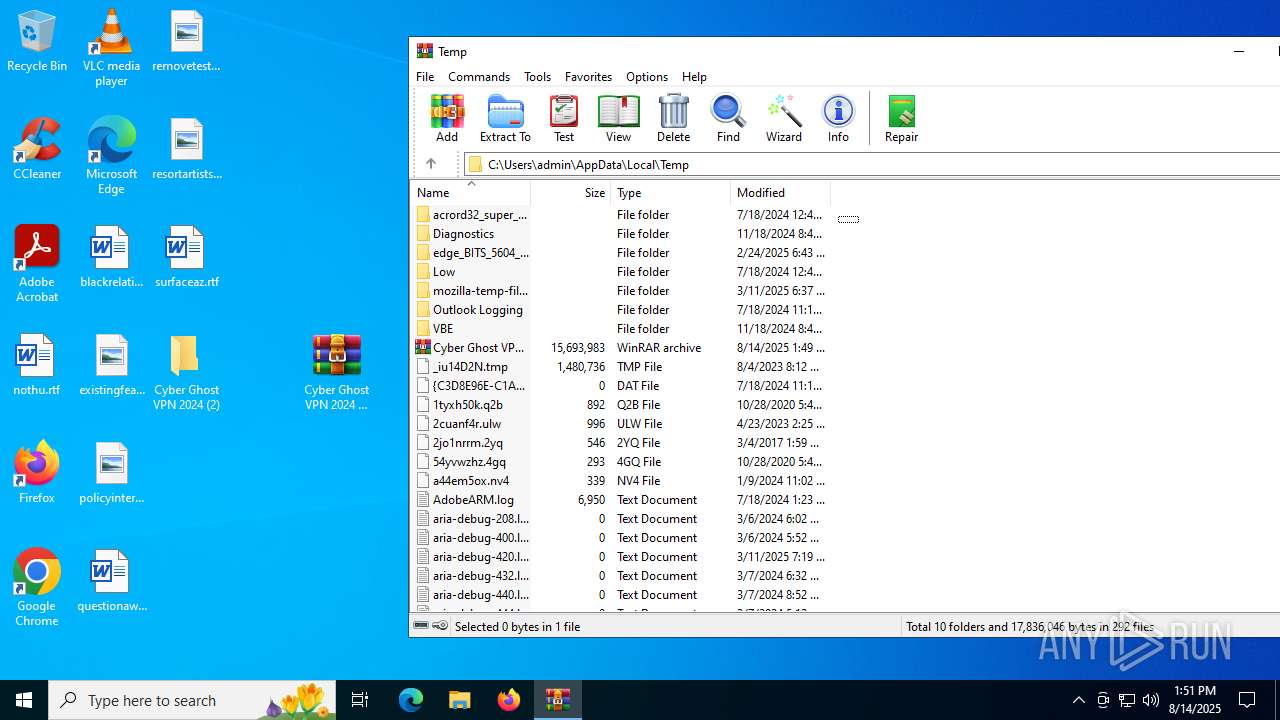Click the address path field
Viewport: 1280px width, 720px height.
pyautogui.click(x=873, y=164)
